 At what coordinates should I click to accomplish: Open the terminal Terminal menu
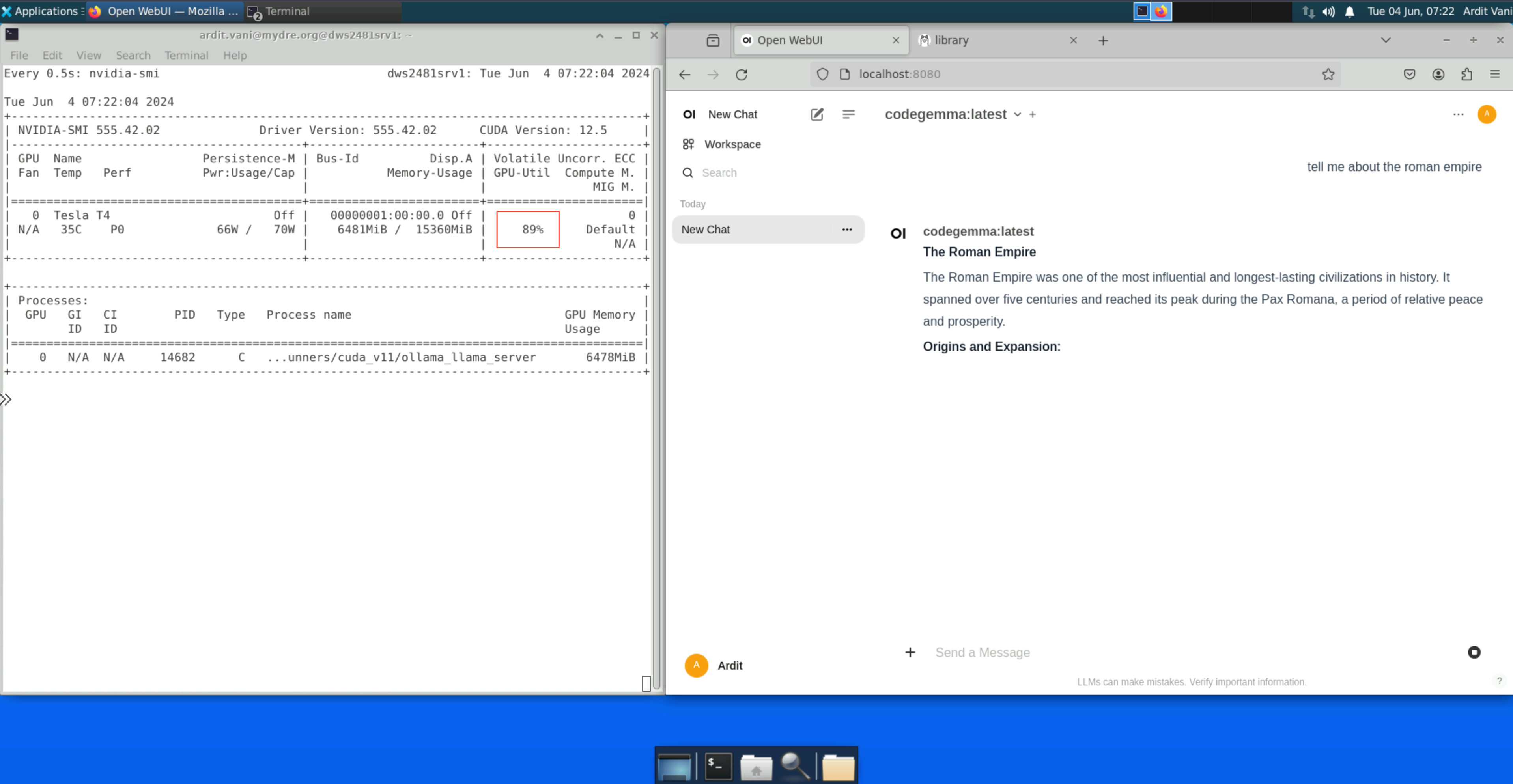point(186,55)
